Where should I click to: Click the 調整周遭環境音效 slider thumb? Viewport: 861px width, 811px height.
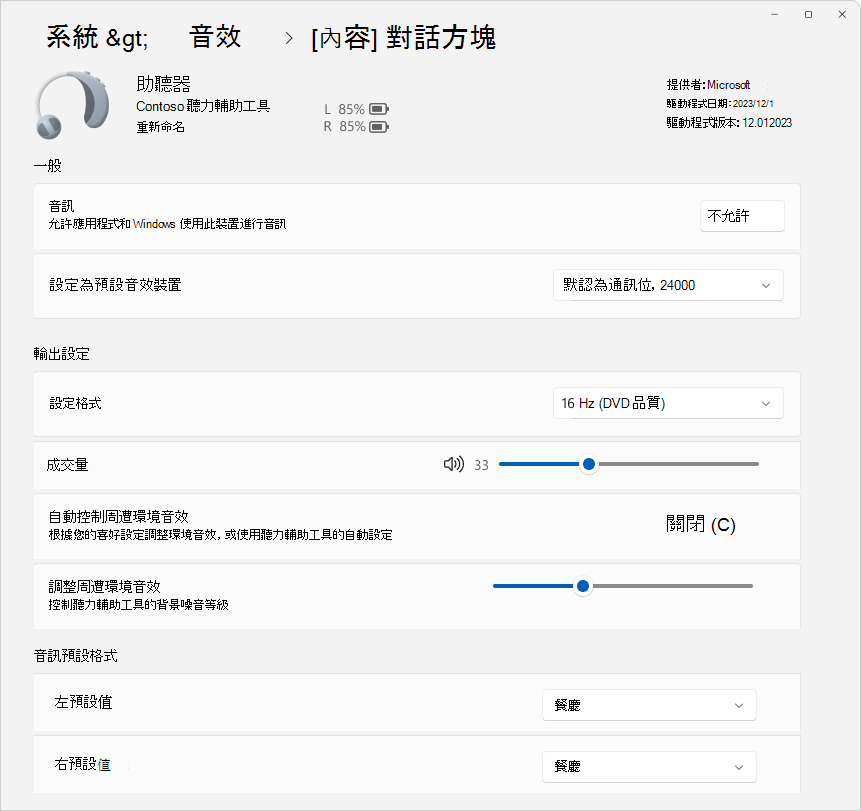(x=583, y=586)
